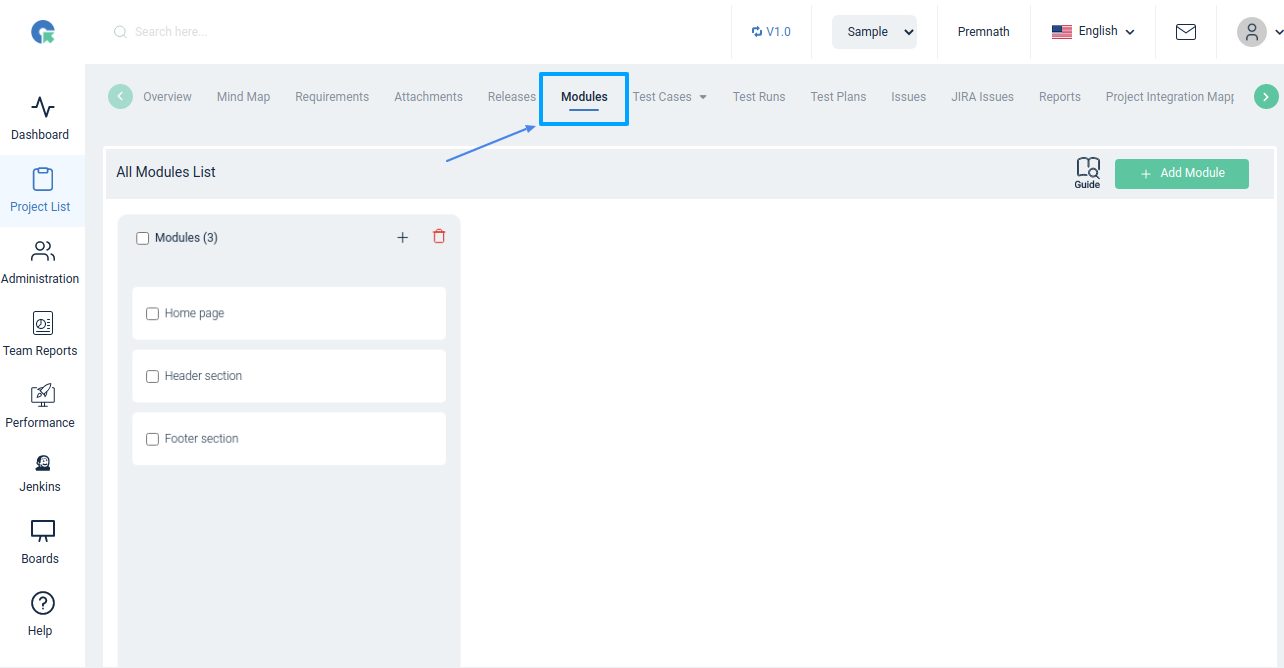Open user account dropdown arrow
This screenshot has height=668, width=1284.
pos(1278,32)
